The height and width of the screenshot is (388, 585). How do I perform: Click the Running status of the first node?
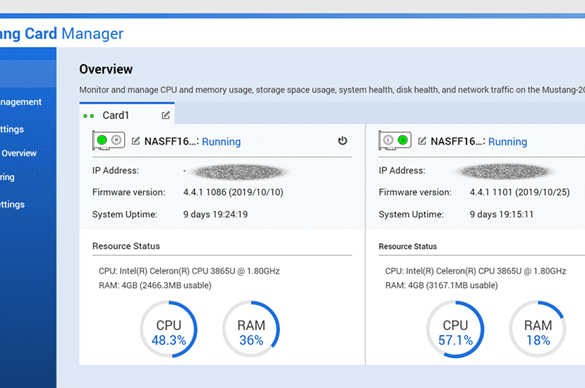pyautogui.click(x=221, y=142)
